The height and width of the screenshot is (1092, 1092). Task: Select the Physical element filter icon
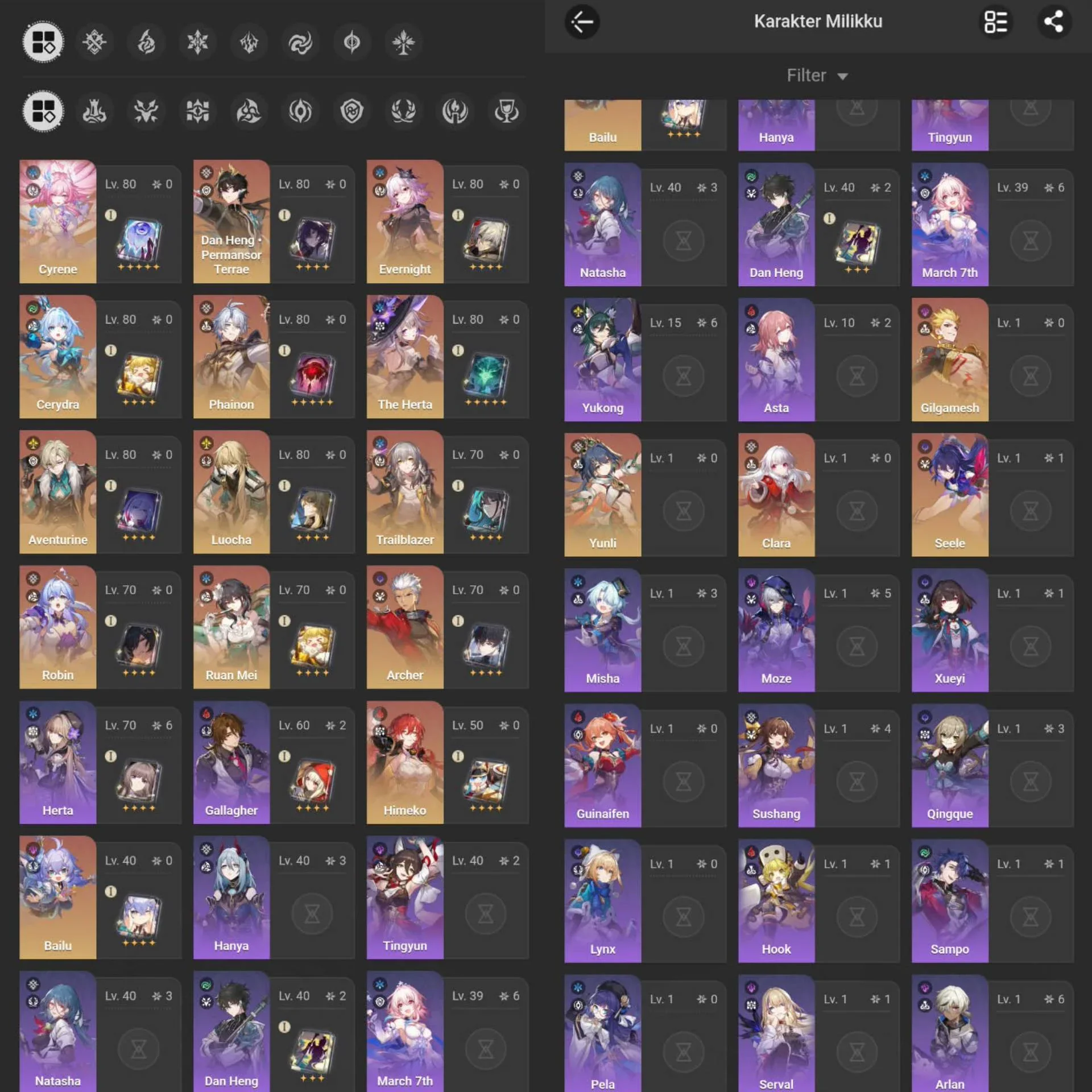[94, 42]
